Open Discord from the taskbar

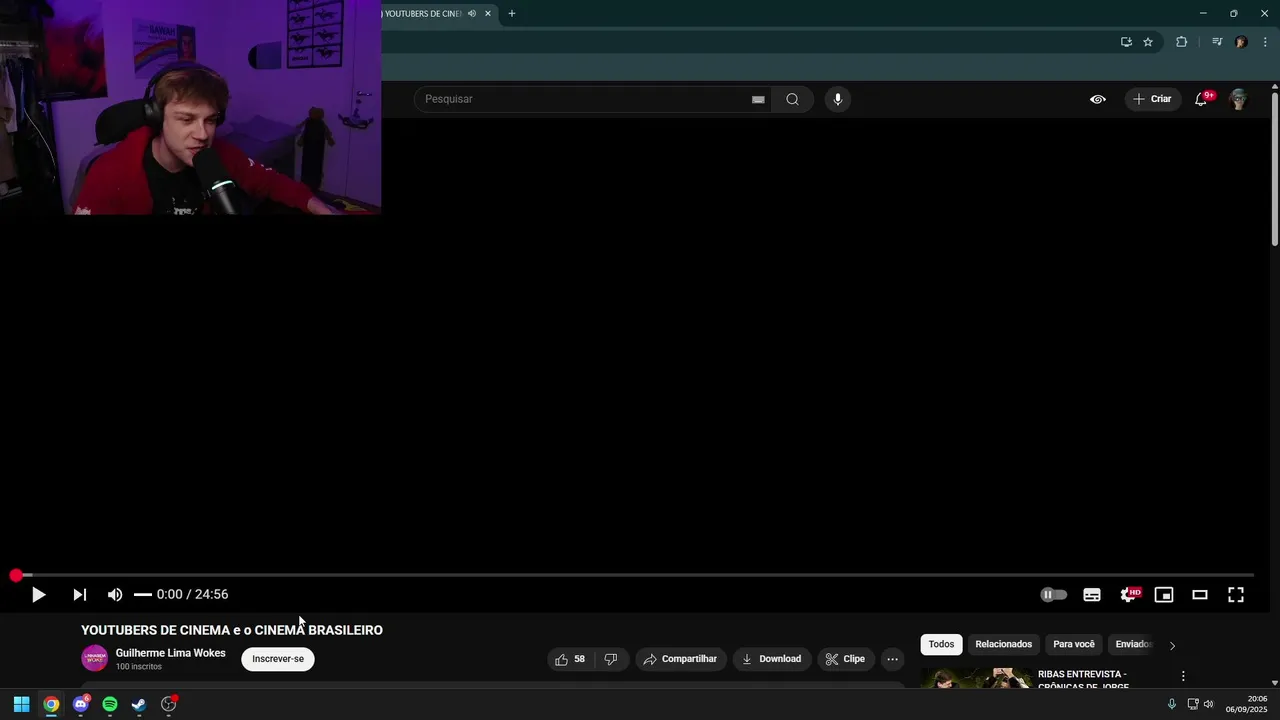tap(81, 704)
